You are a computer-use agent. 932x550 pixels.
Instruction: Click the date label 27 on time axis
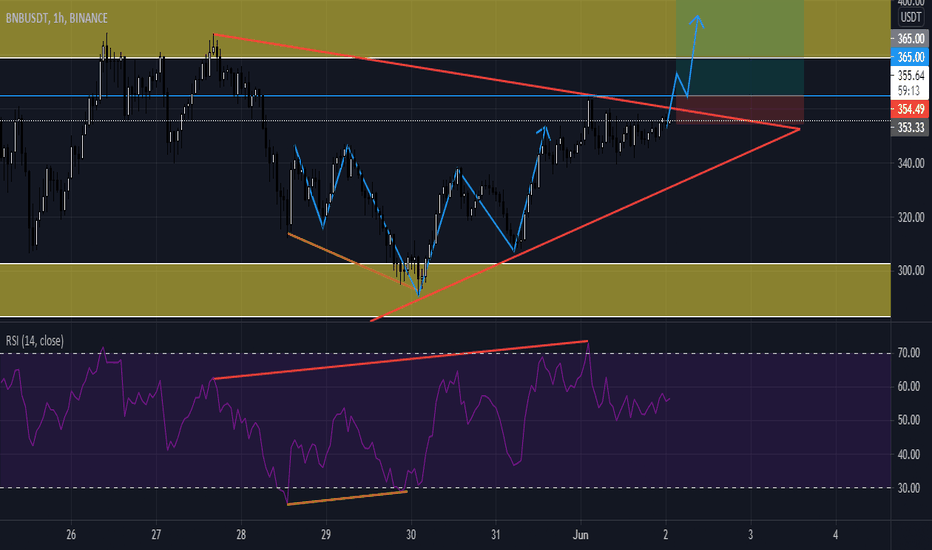coord(156,535)
